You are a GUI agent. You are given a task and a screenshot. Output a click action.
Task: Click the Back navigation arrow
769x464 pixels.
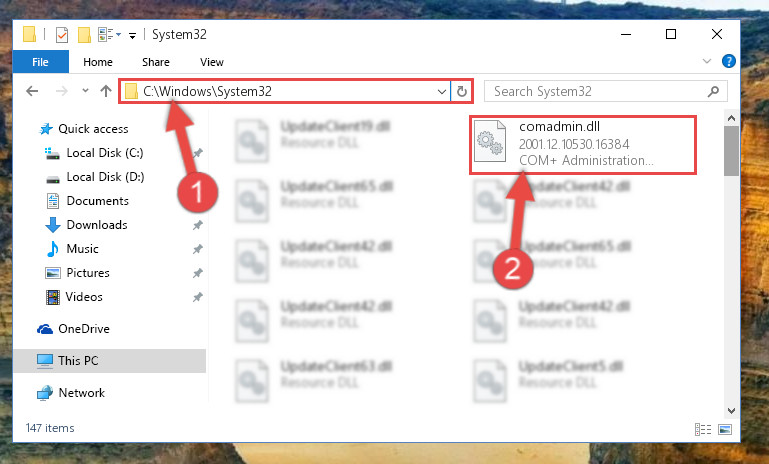click(x=32, y=91)
